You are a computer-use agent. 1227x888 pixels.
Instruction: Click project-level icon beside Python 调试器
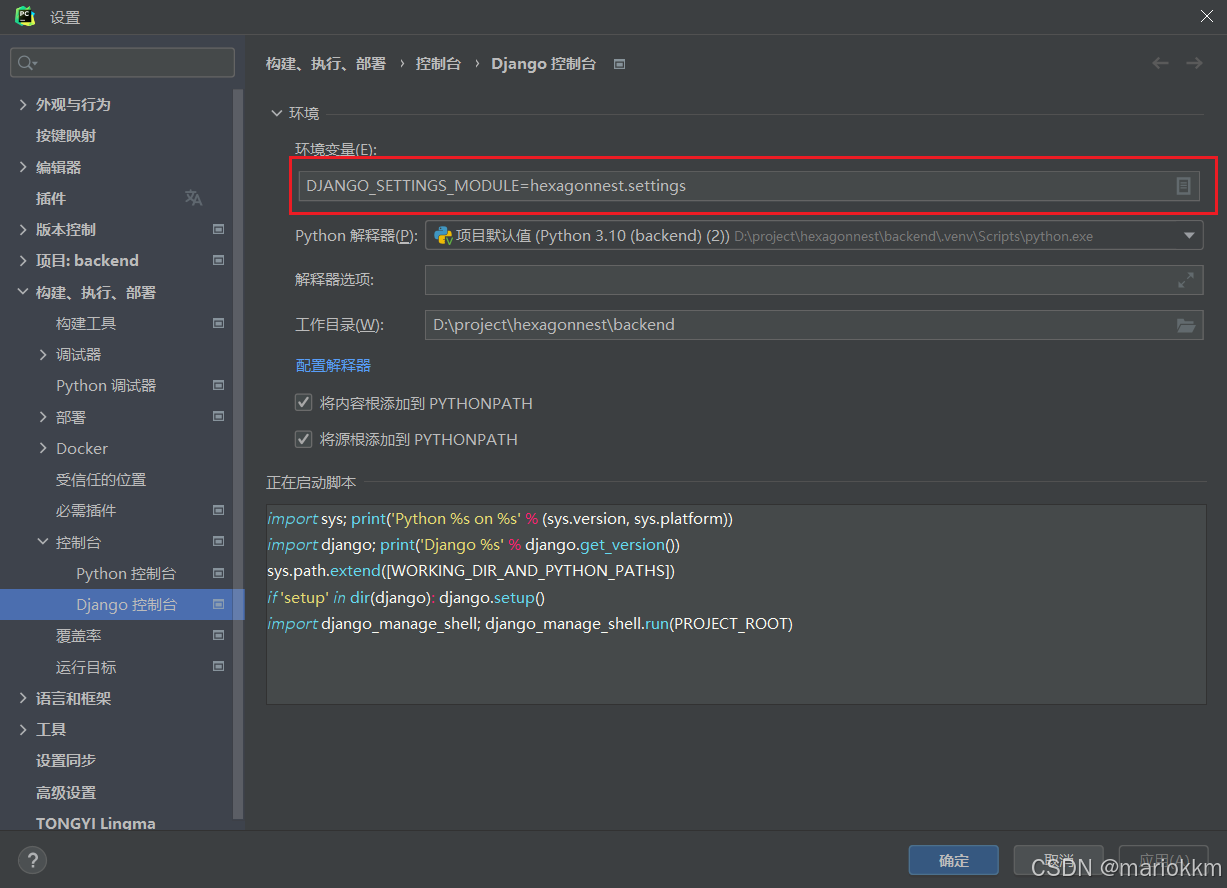(x=219, y=385)
